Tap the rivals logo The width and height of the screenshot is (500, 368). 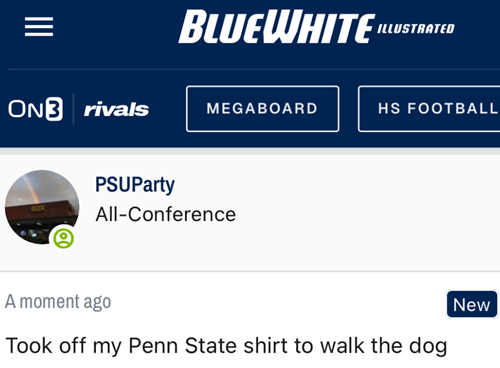pyautogui.click(x=116, y=109)
